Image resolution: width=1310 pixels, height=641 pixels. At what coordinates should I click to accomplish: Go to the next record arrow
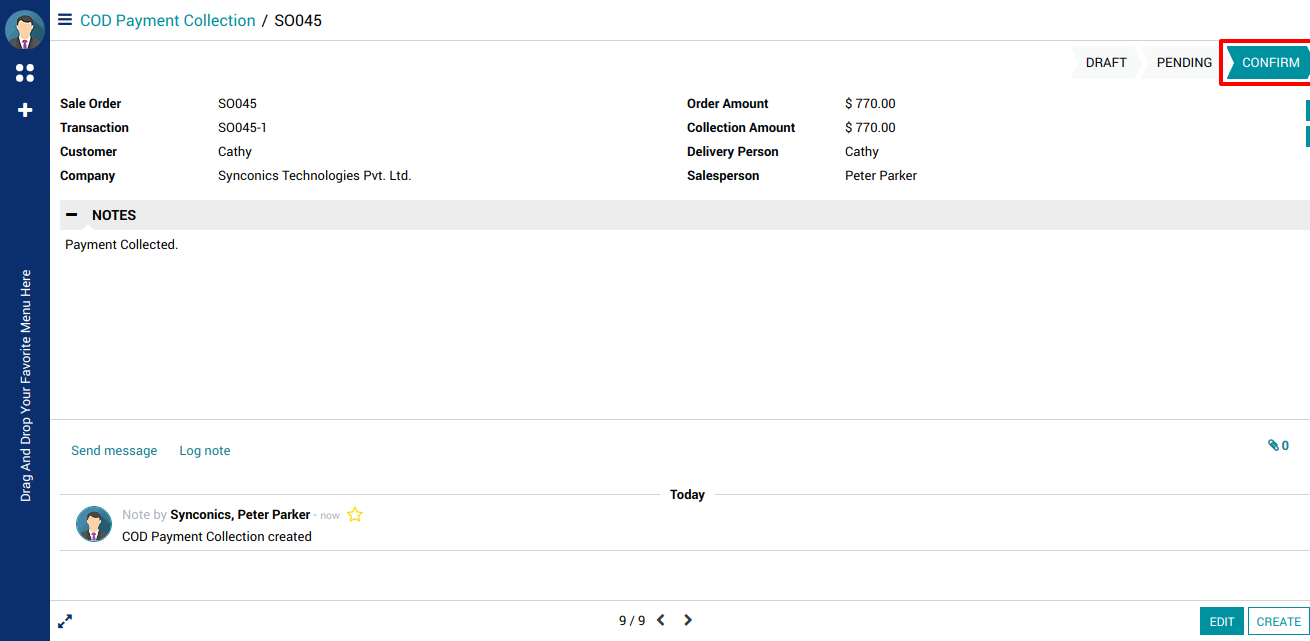tap(688, 621)
